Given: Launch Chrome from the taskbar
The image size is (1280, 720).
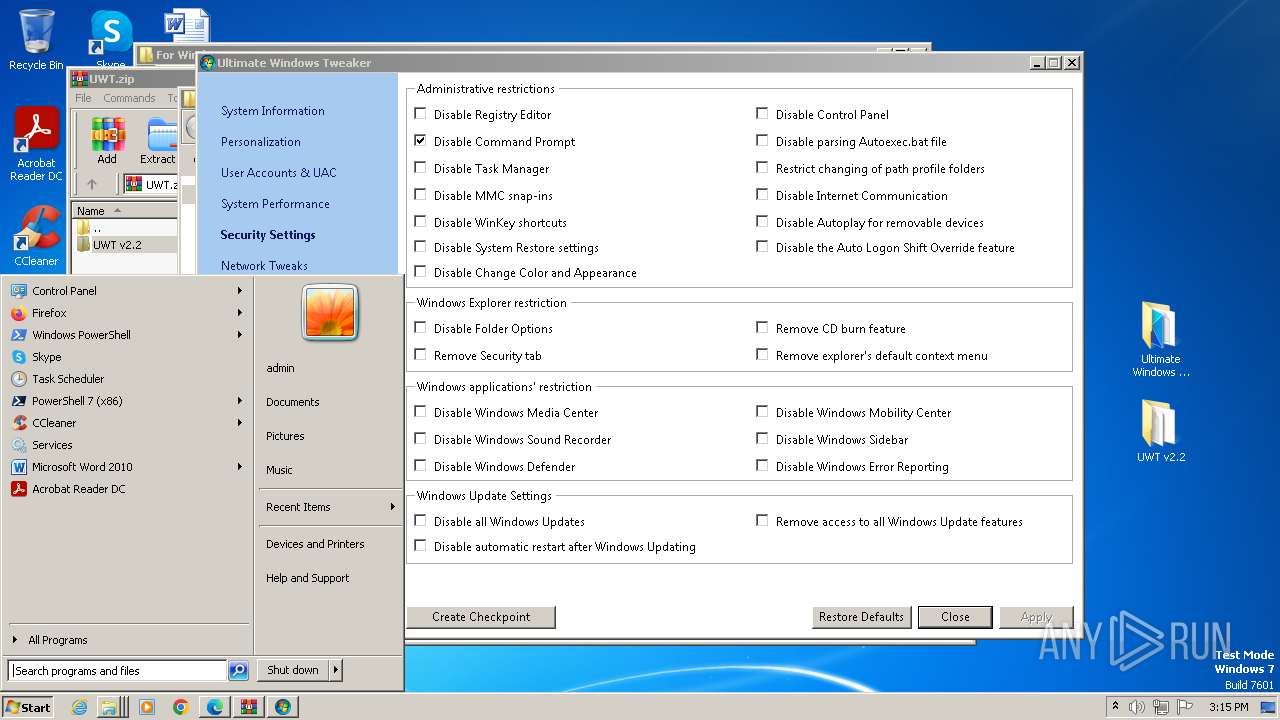Looking at the screenshot, I should 180,707.
